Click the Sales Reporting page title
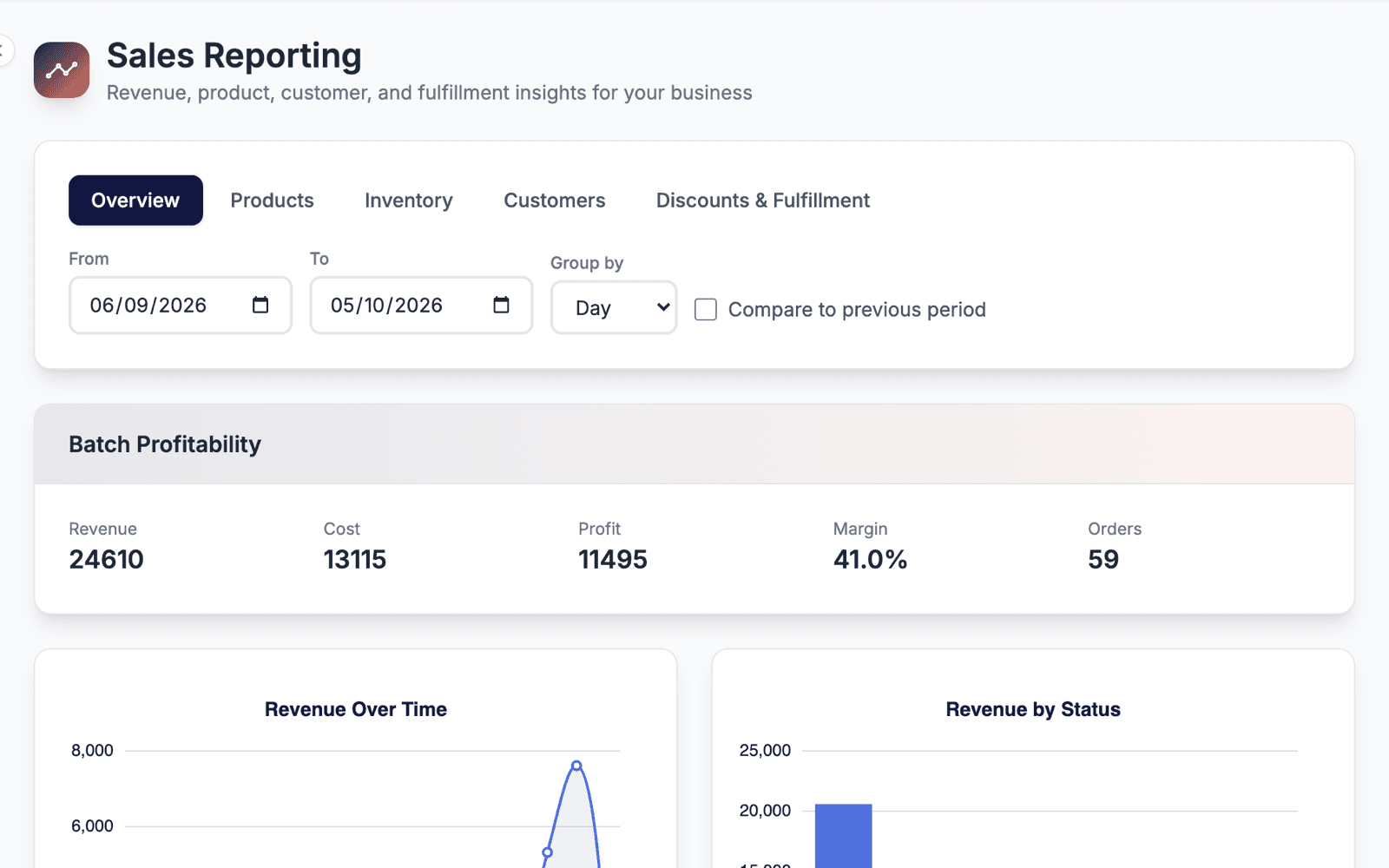The image size is (1389, 868). tap(234, 56)
